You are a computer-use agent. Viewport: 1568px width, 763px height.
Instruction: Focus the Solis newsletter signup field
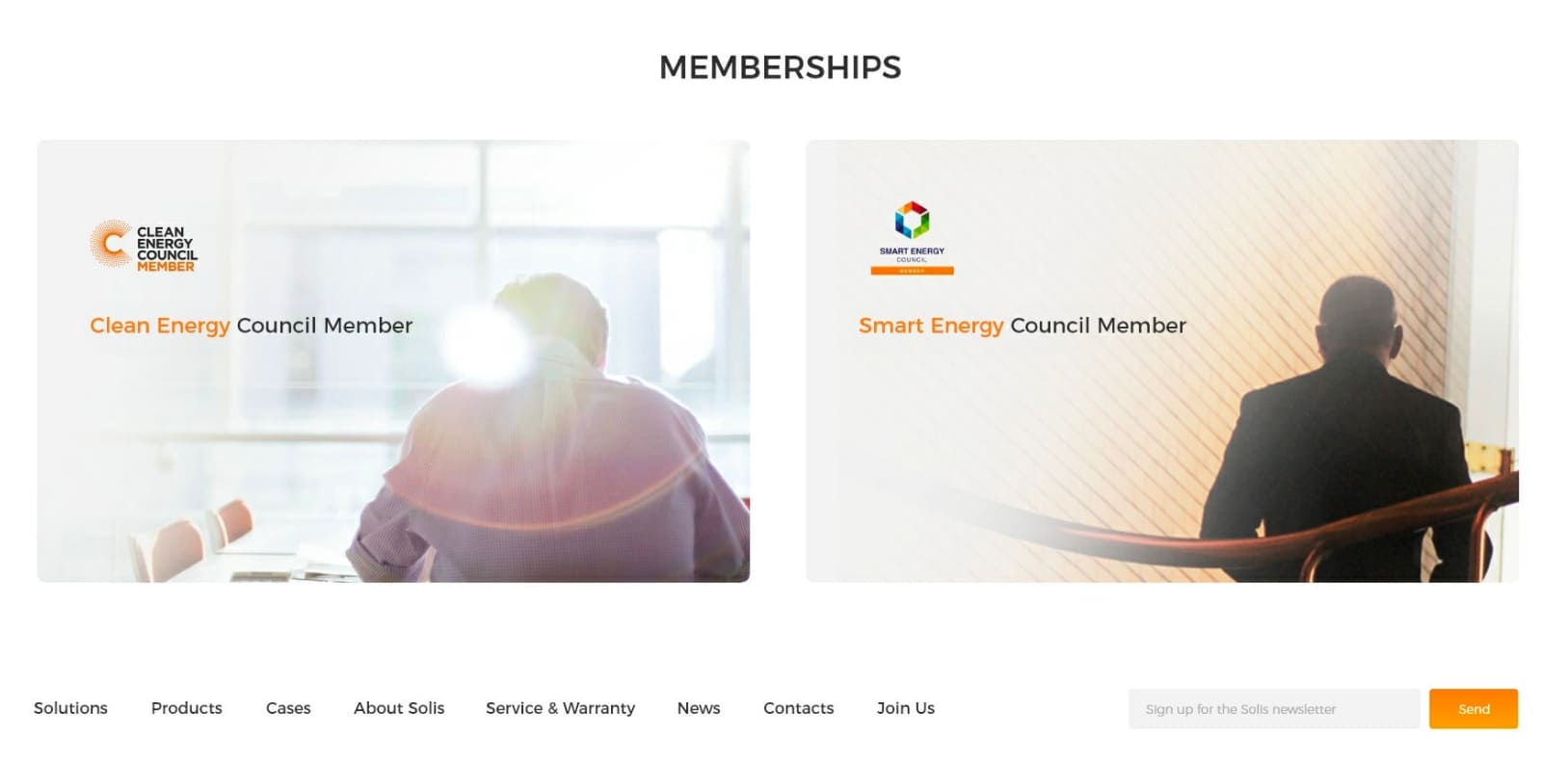(x=1274, y=709)
